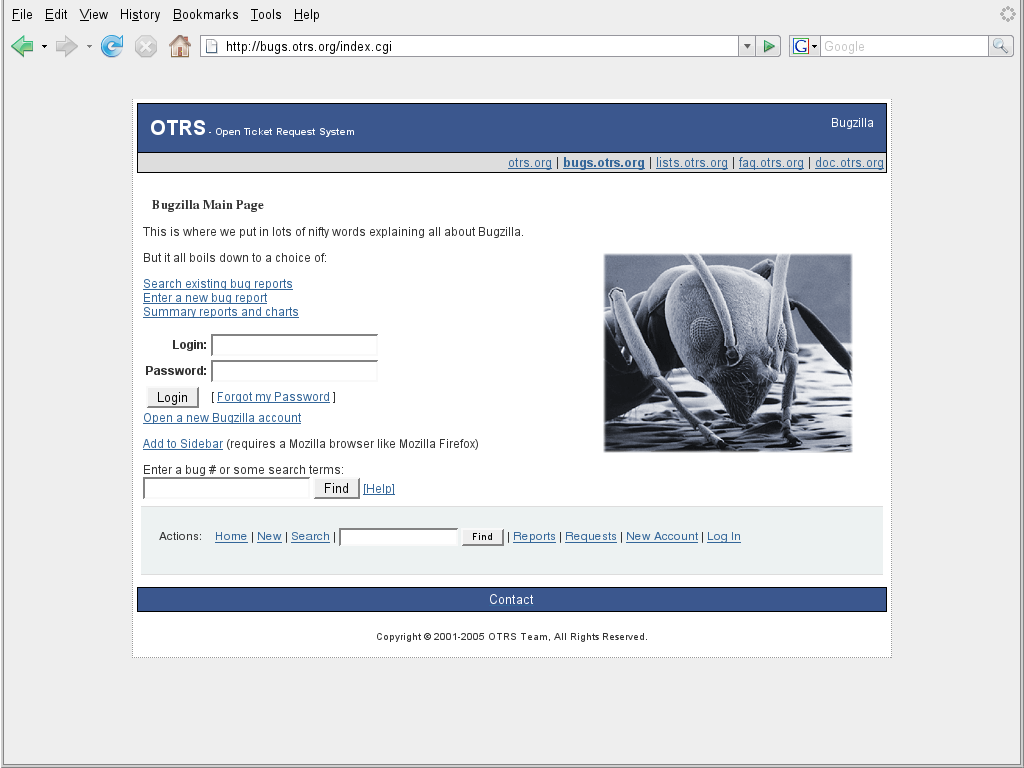Click the Password input field
Screen dimensions: 1024x768
(x=294, y=371)
